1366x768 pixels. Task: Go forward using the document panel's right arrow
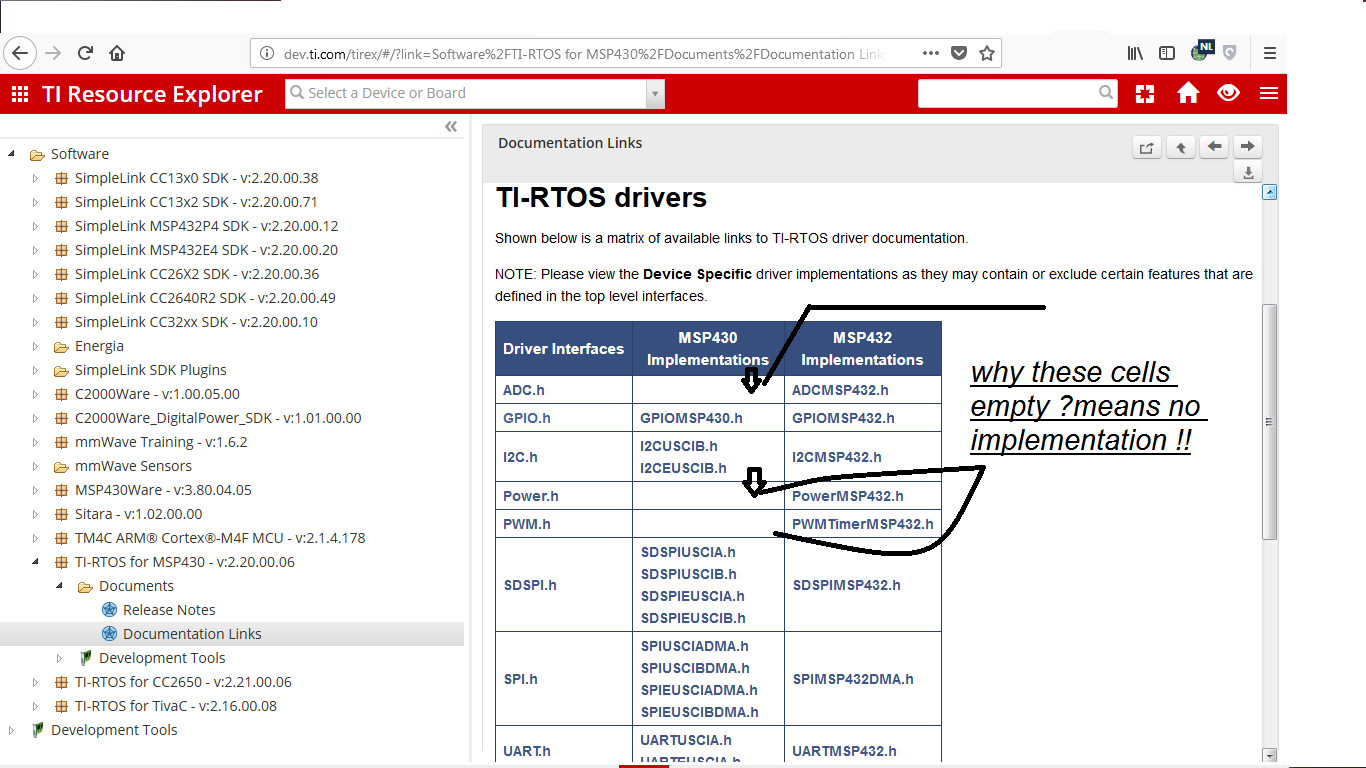point(1247,146)
